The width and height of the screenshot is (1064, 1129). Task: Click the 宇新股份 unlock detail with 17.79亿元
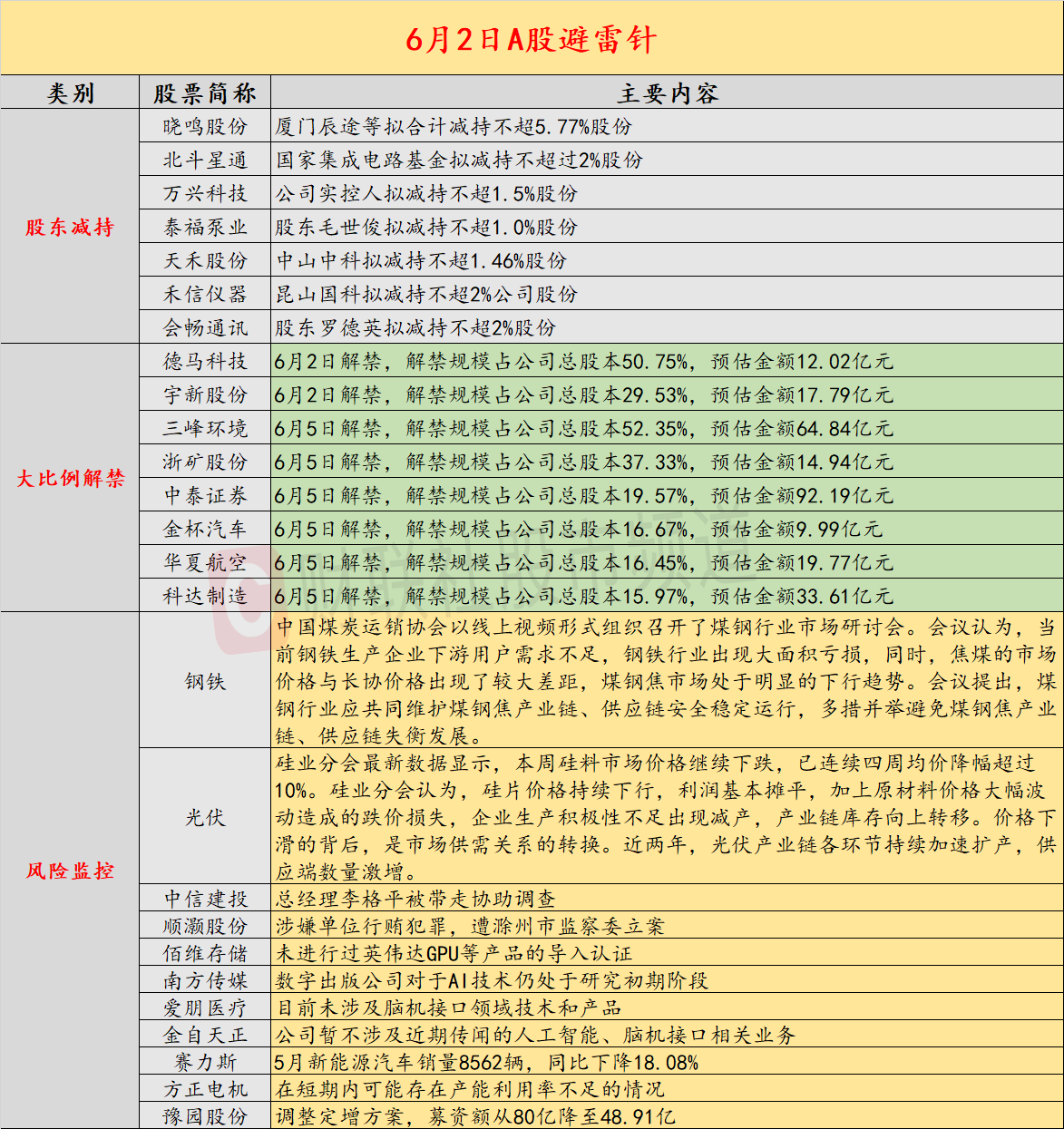583,394
